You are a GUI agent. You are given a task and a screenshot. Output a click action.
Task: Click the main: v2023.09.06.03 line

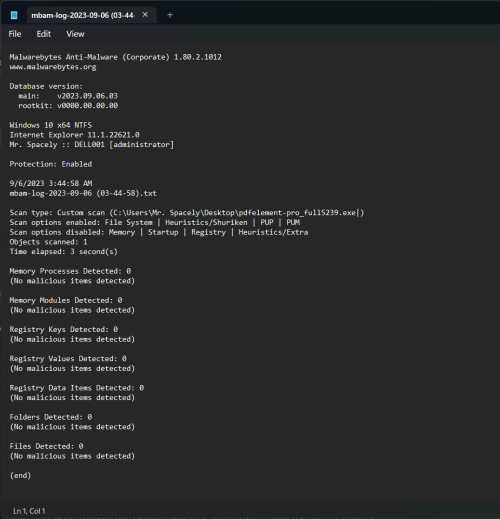[68, 96]
